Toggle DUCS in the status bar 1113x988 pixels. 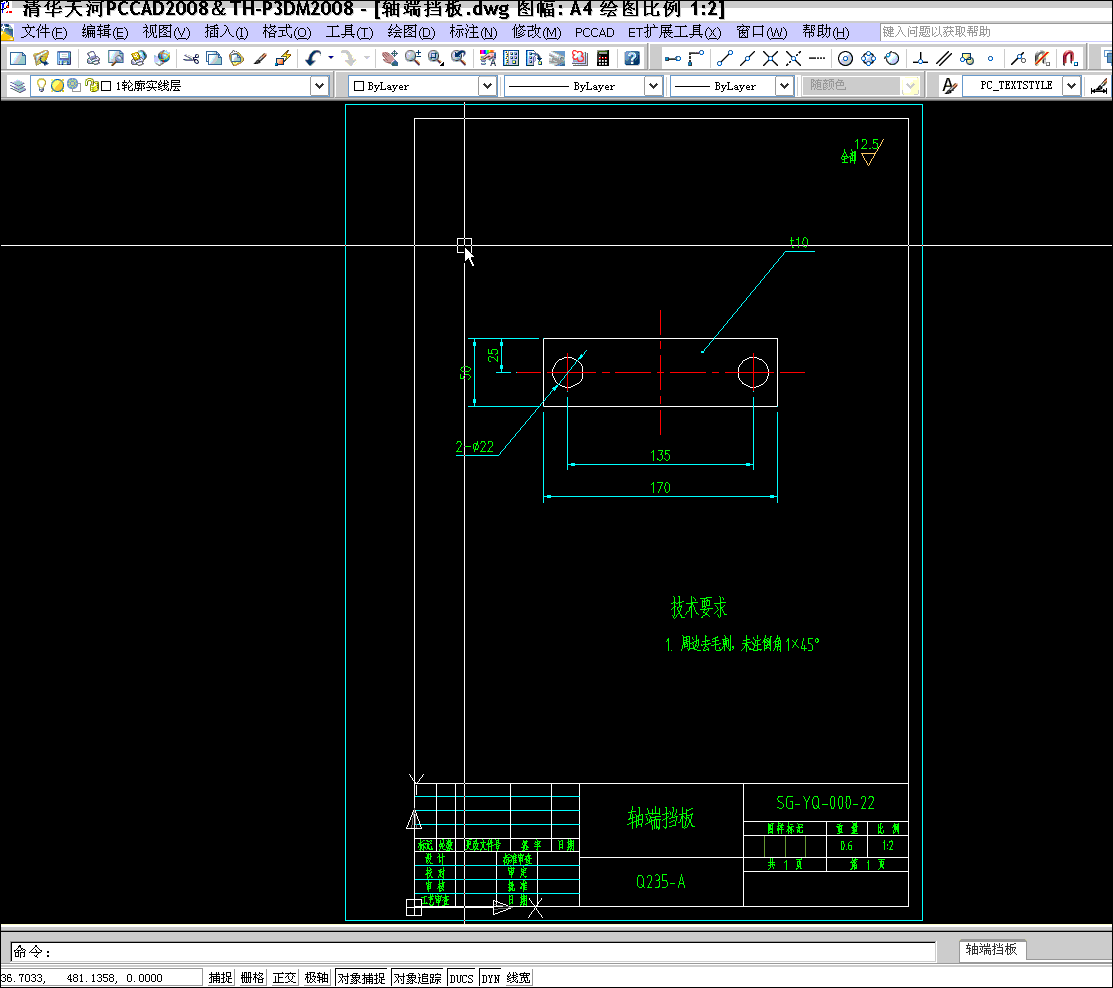461,977
